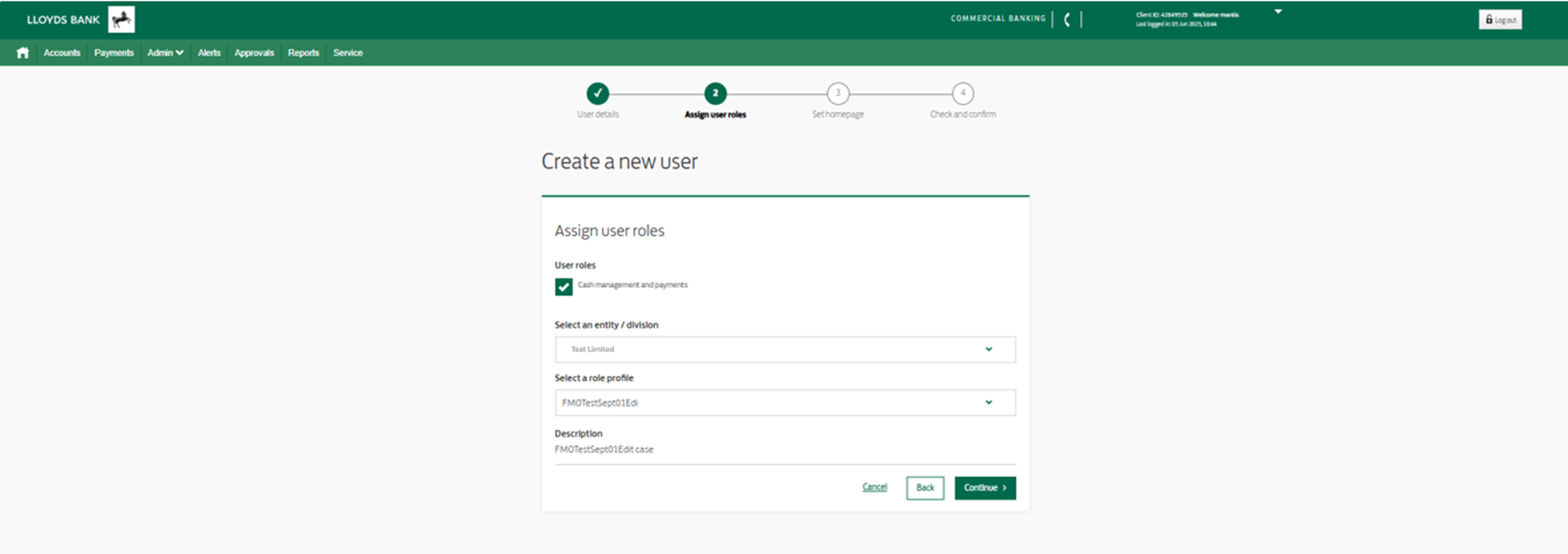Screen dimensions: 1568x554
Task: Open the Reports menu item
Action: (x=304, y=53)
